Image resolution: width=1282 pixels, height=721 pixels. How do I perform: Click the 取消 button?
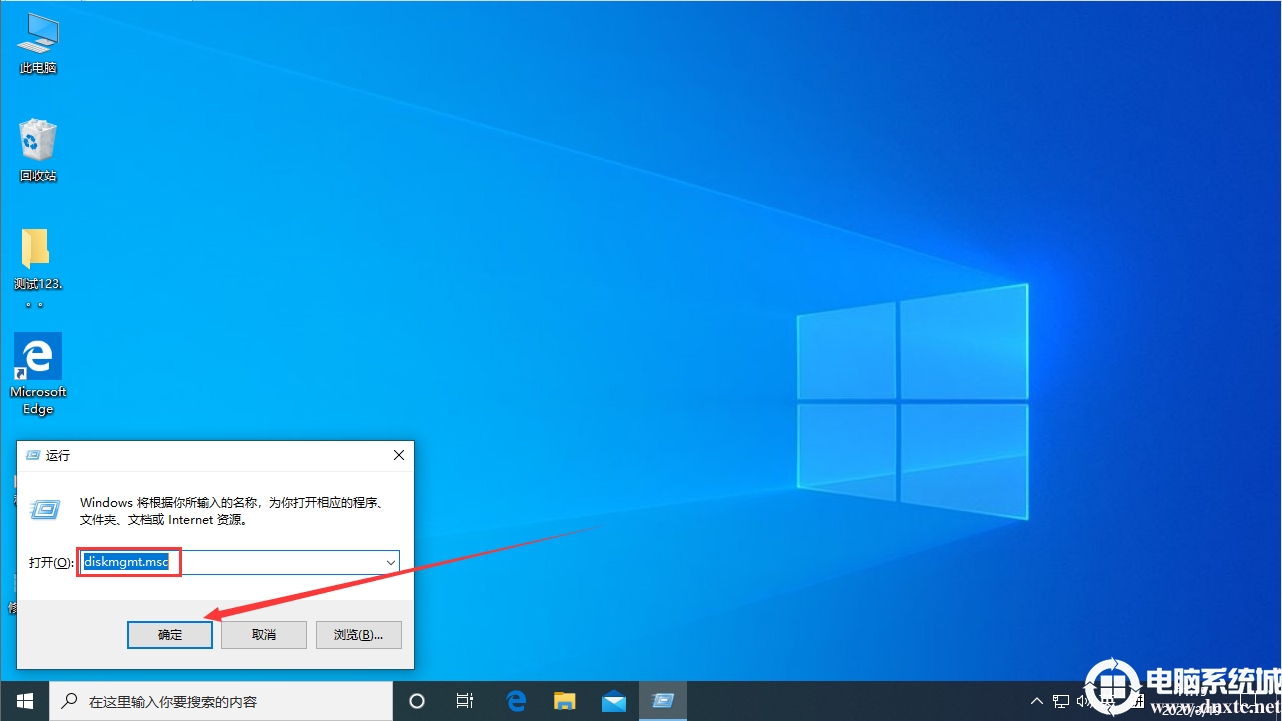(264, 634)
